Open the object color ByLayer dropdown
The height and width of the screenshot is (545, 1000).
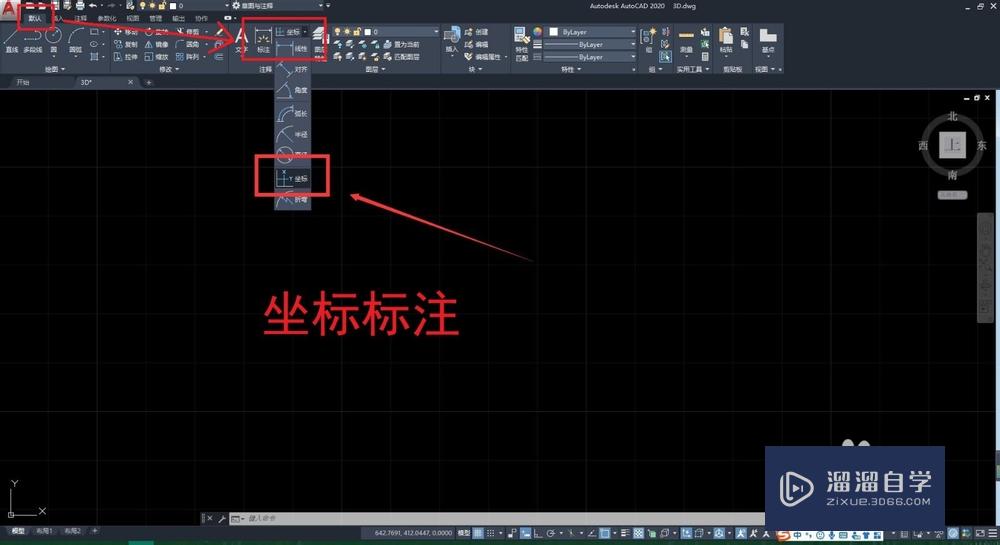point(592,31)
